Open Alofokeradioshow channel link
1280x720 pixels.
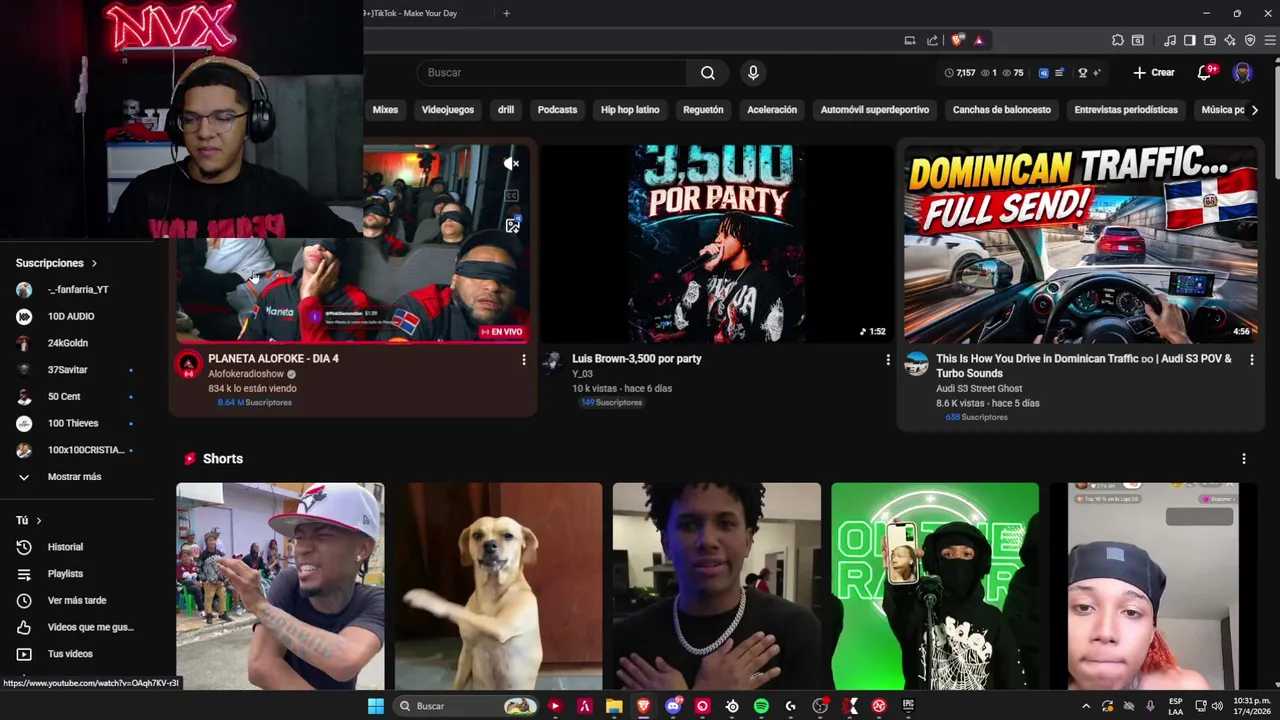(x=246, y=374)
